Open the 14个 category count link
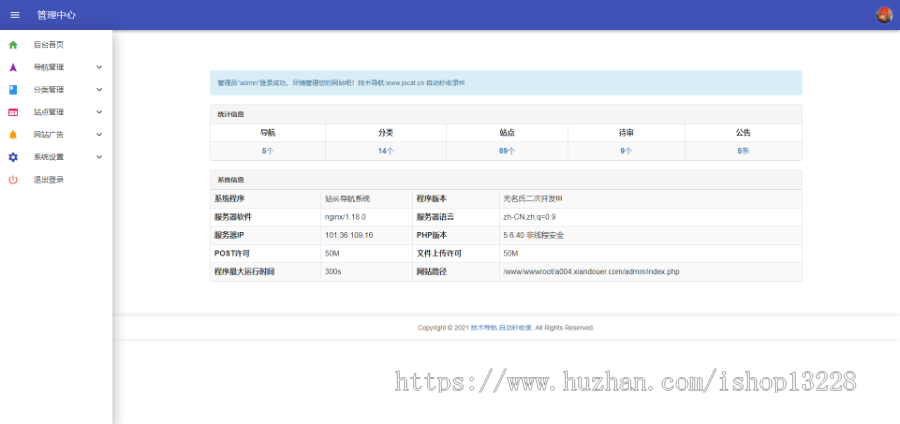900x424 pixels. (386, 151)
